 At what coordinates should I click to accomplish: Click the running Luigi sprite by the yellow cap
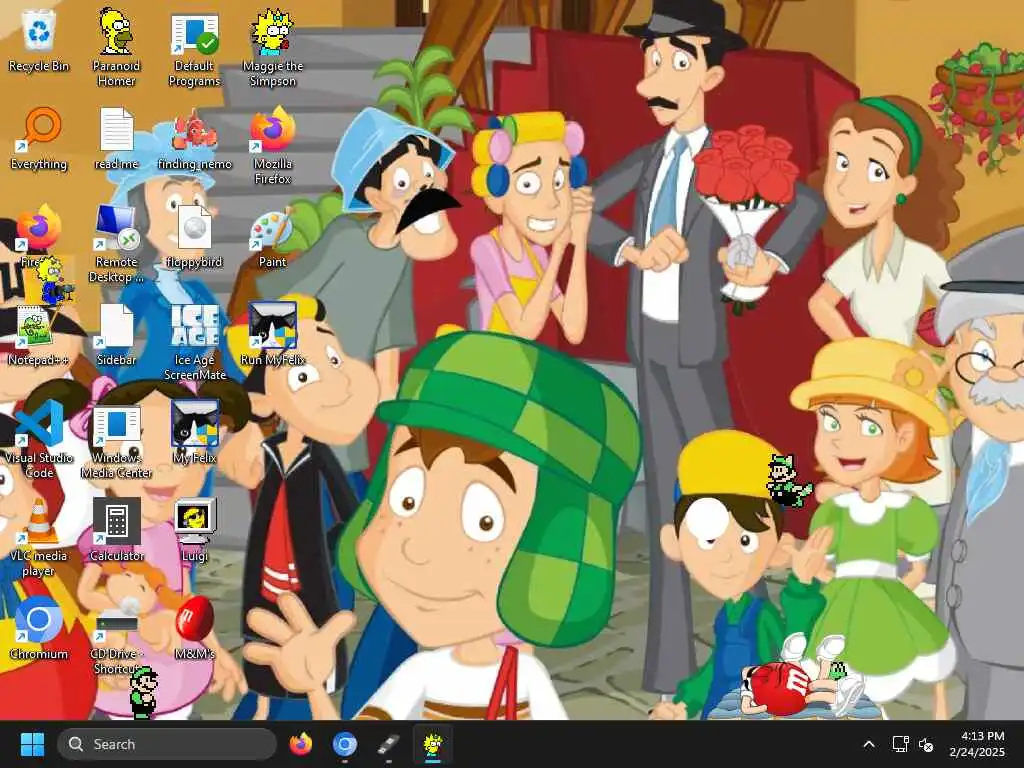coord(788,481)
